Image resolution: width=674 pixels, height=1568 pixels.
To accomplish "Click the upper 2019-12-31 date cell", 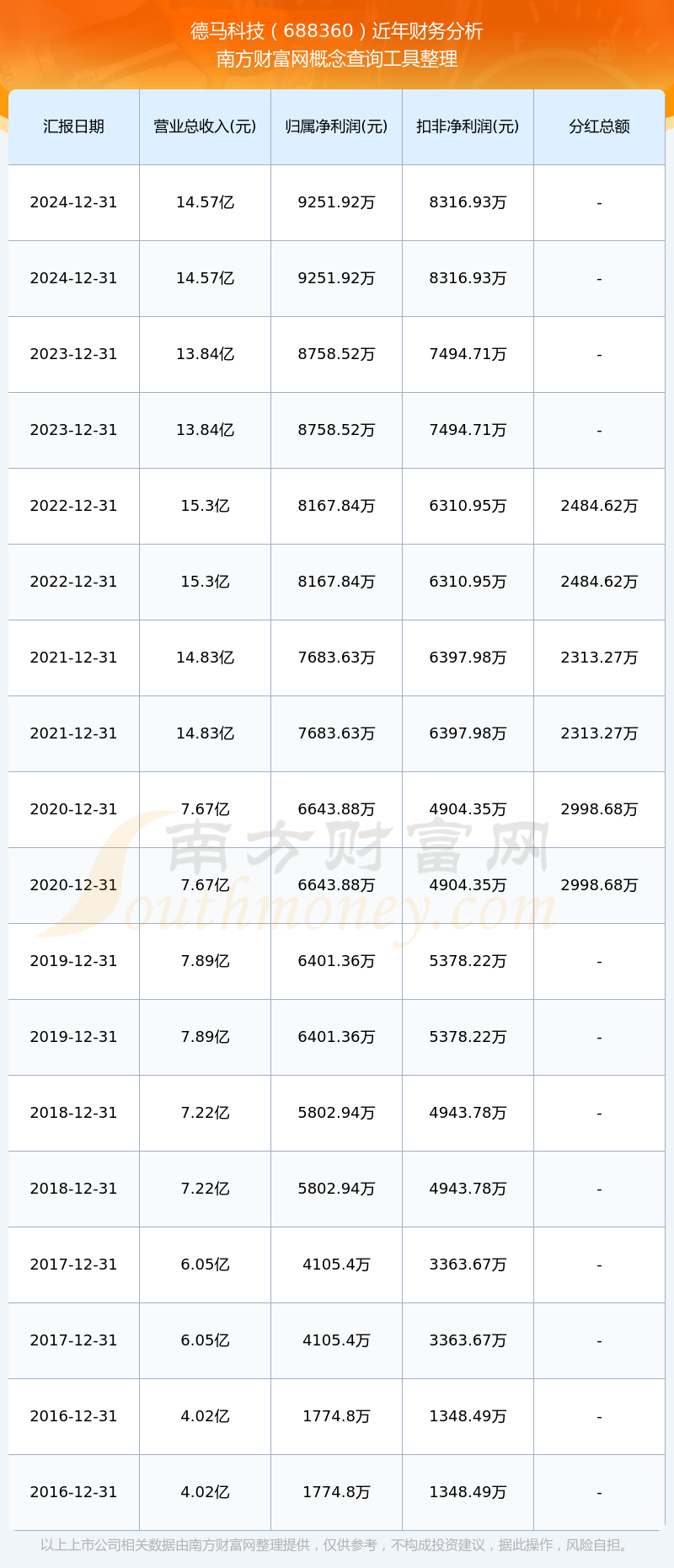I will [73, 961].
